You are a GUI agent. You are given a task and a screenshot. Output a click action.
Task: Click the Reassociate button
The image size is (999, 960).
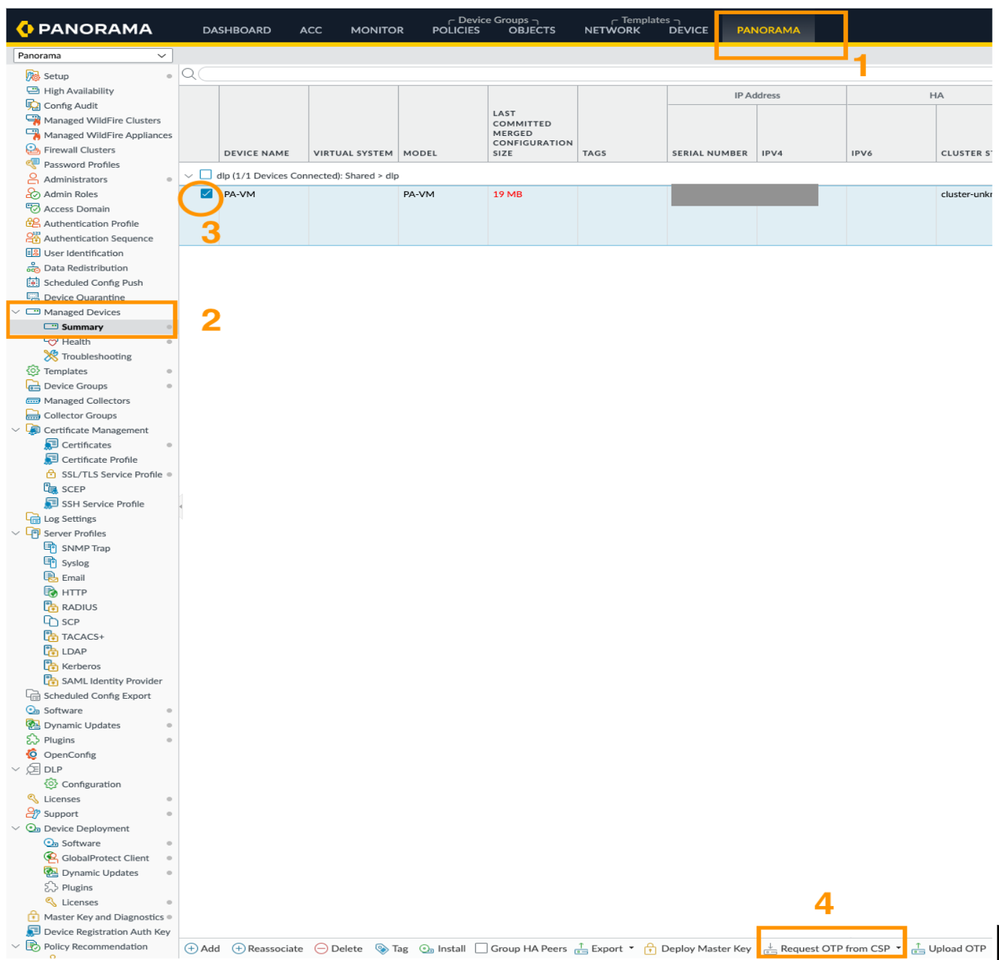pos(268,949)
